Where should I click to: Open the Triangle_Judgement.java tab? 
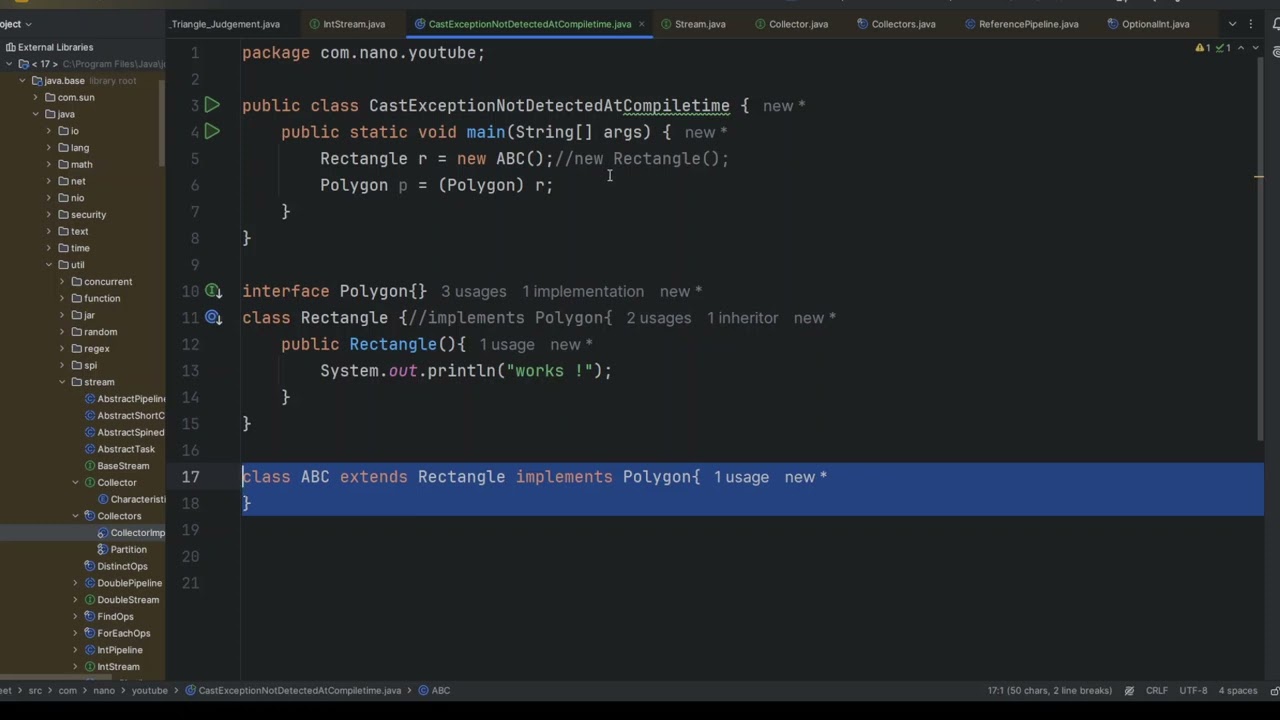(225, 24)
